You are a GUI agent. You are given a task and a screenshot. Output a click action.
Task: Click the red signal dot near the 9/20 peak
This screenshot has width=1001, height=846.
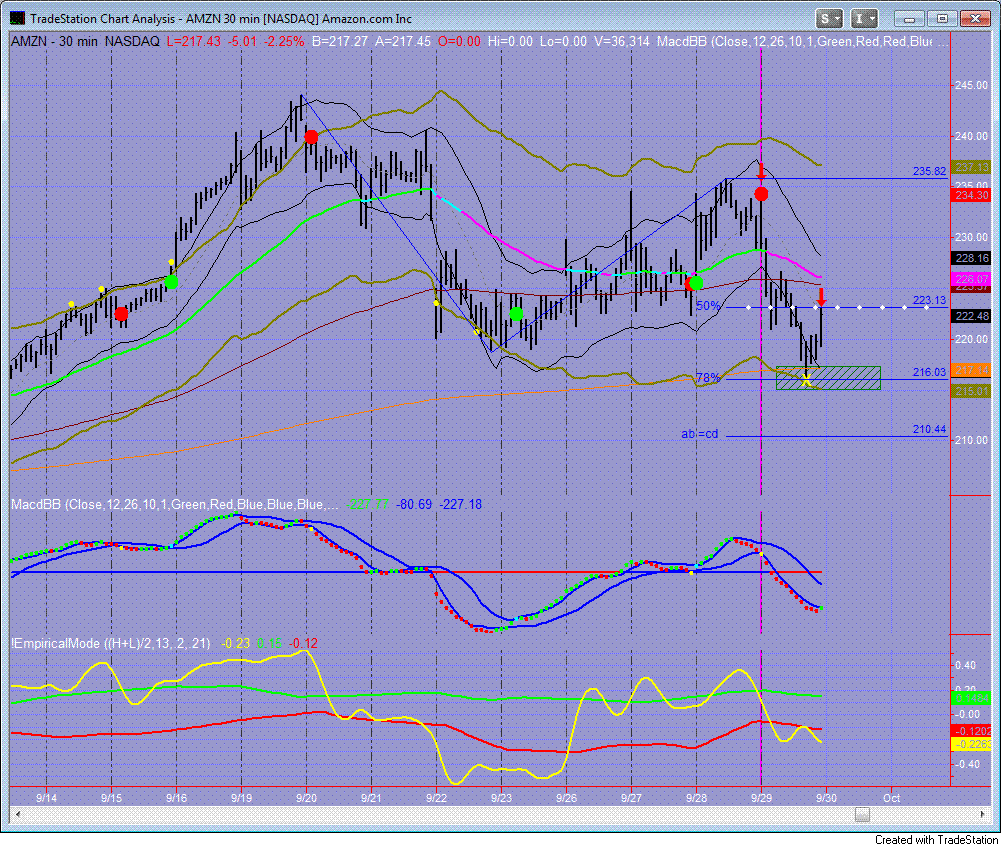pos(311,137)
